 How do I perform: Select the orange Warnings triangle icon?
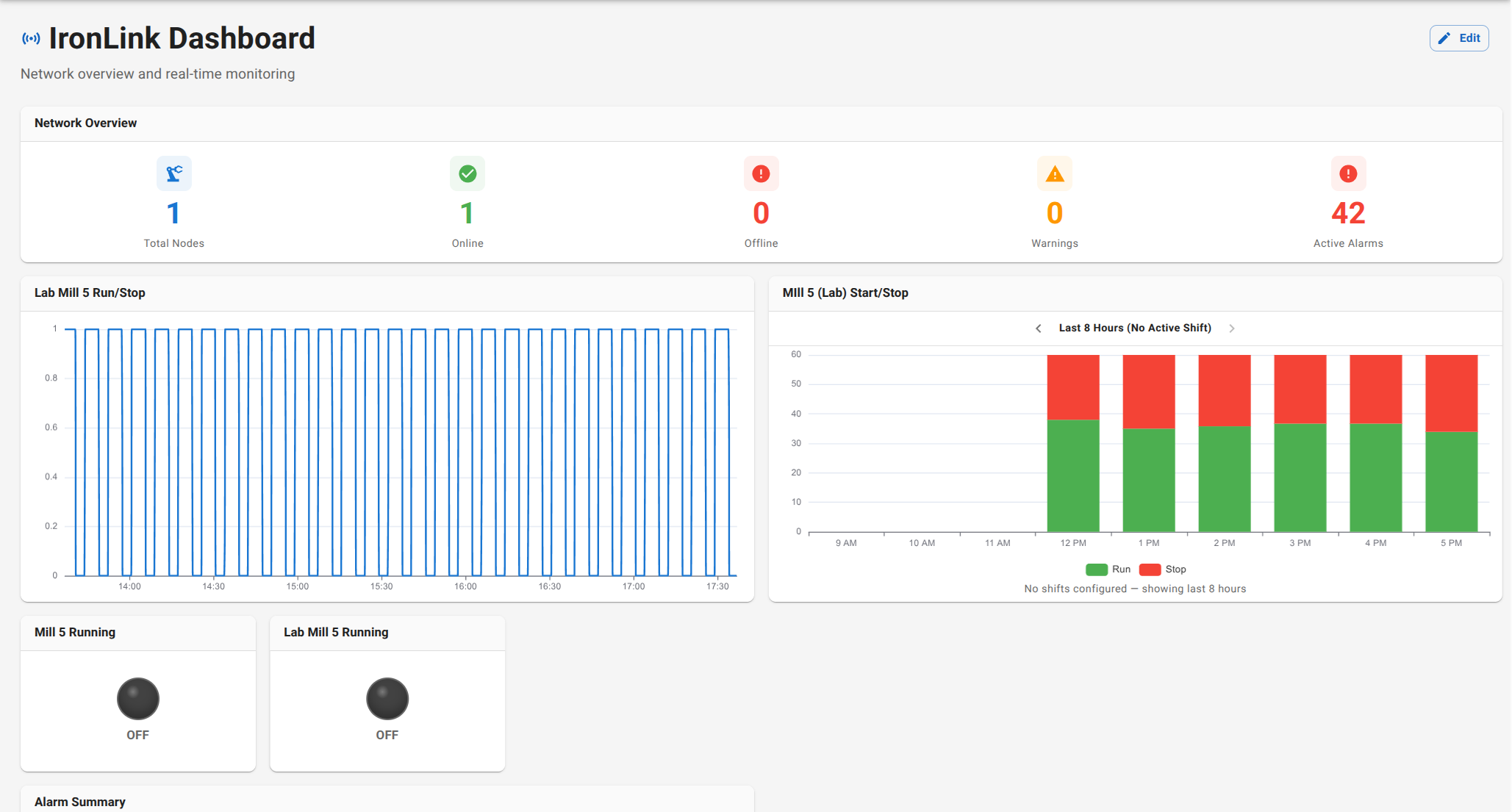(1054, 173)
